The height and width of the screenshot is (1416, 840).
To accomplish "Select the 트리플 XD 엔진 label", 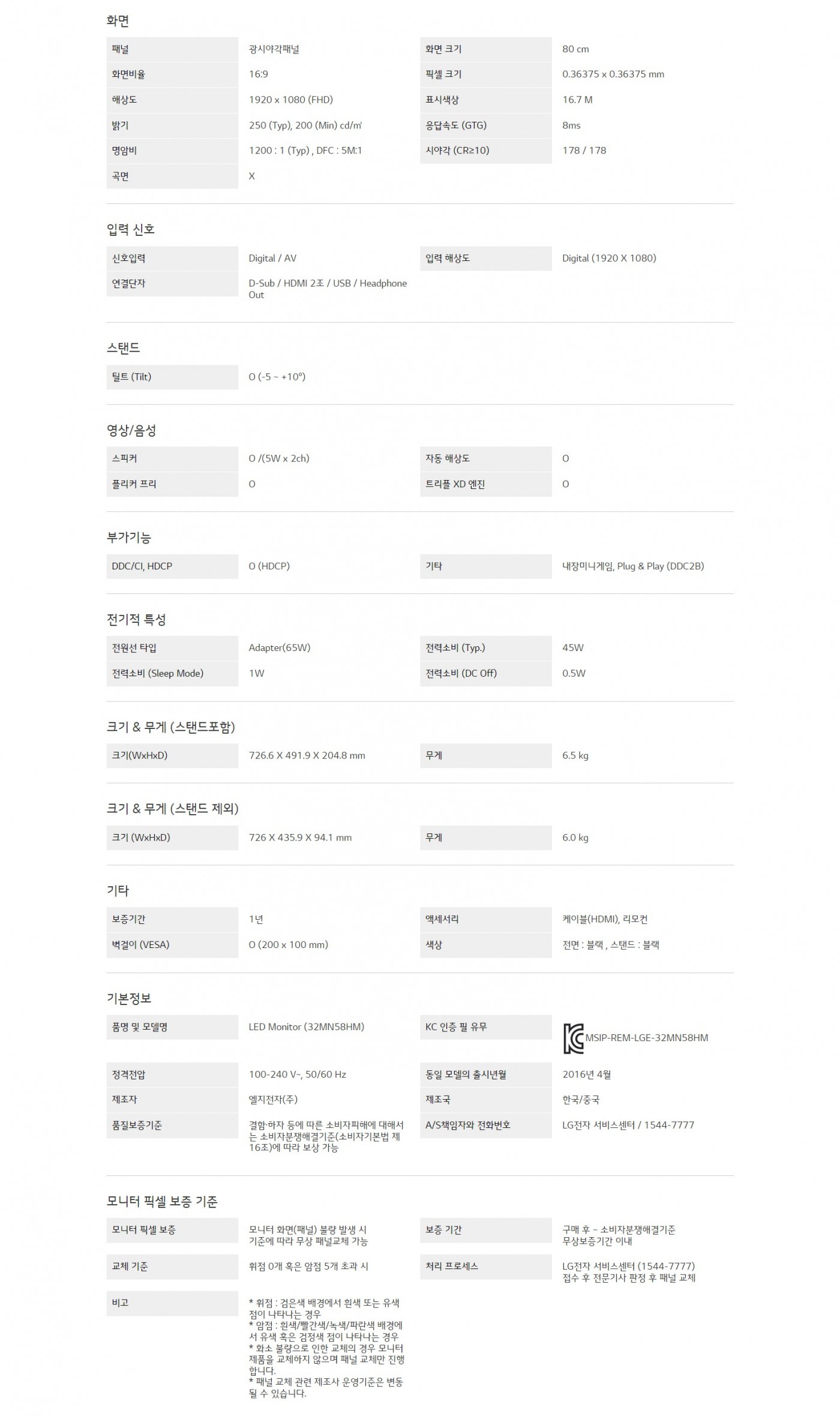I will point(455,484).
